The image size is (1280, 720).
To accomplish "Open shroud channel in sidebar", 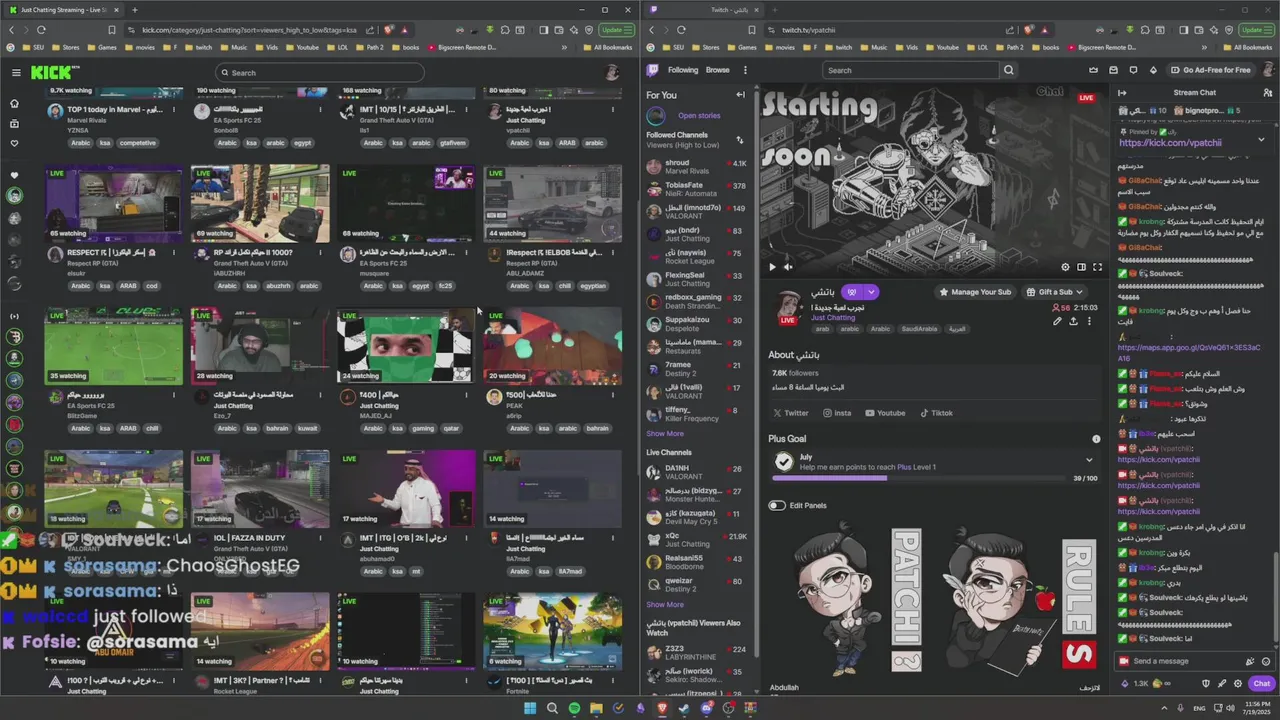I will coord(697,167).
